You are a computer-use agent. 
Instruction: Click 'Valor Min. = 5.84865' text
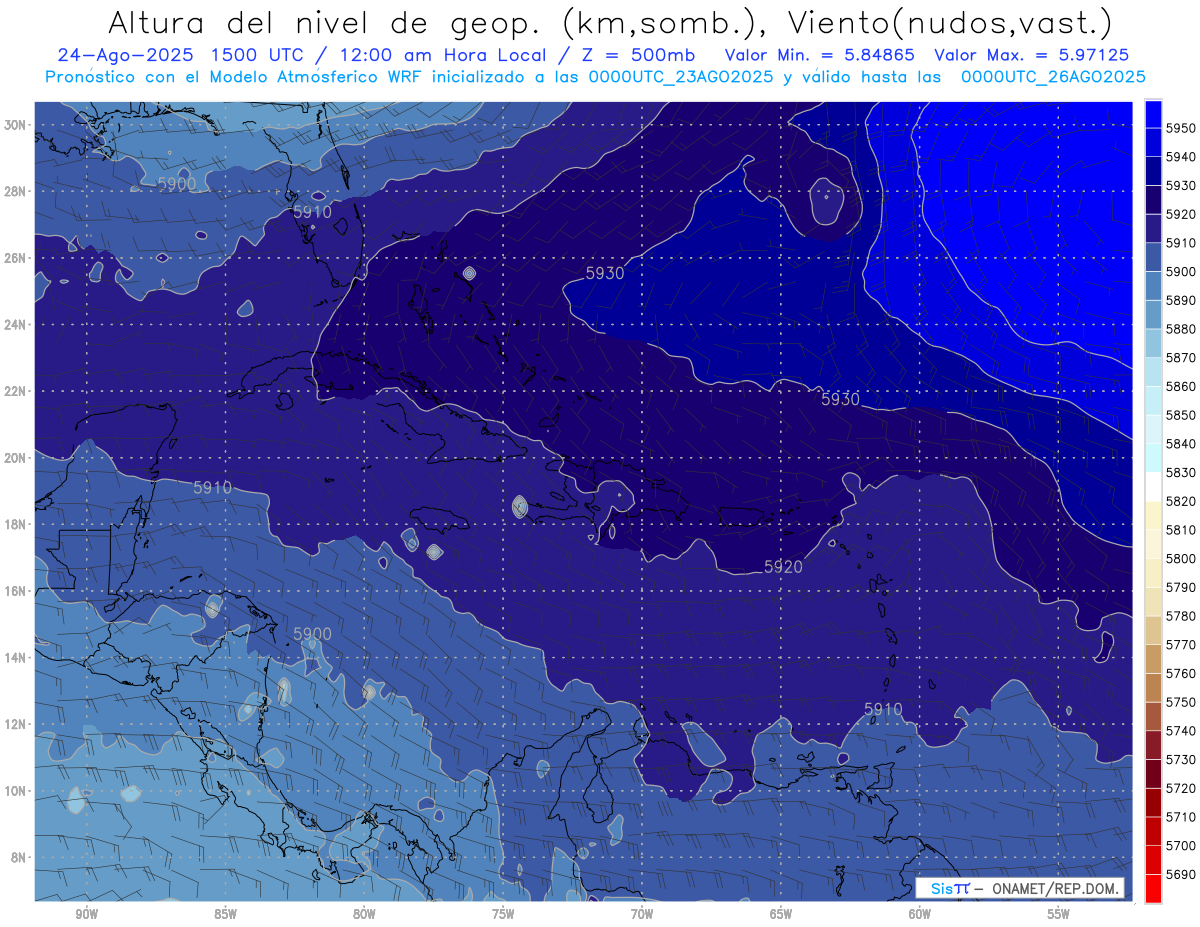820,56
